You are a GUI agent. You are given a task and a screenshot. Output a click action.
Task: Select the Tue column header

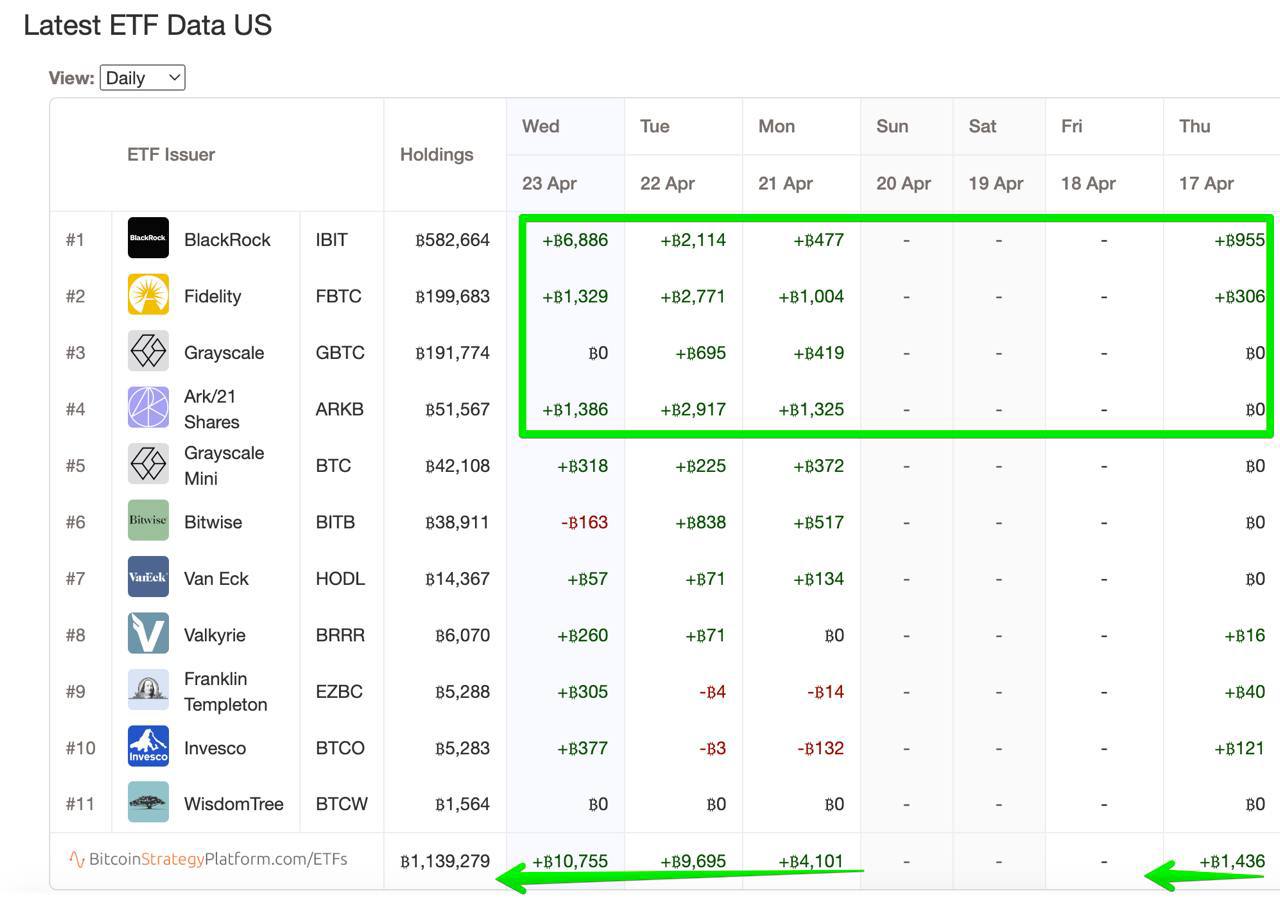click(x=655, y=126)
